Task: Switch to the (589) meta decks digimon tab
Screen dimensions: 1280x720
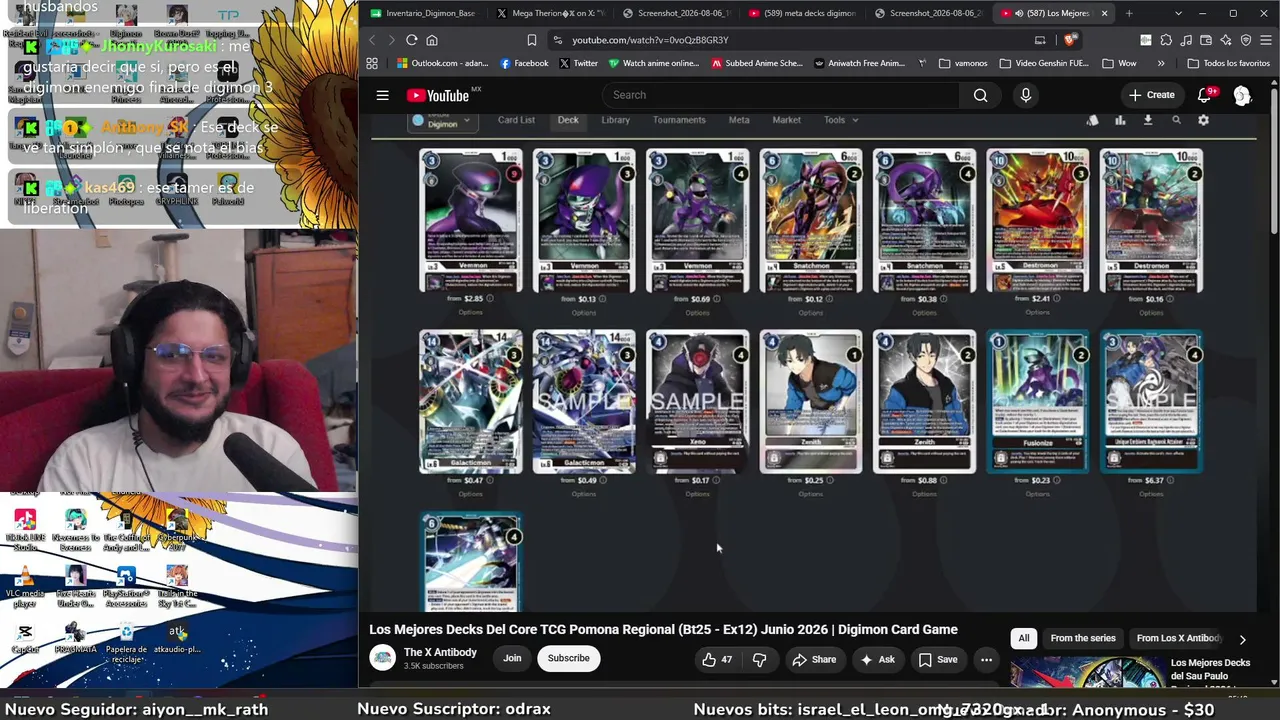Action: [x=801, y=13]
